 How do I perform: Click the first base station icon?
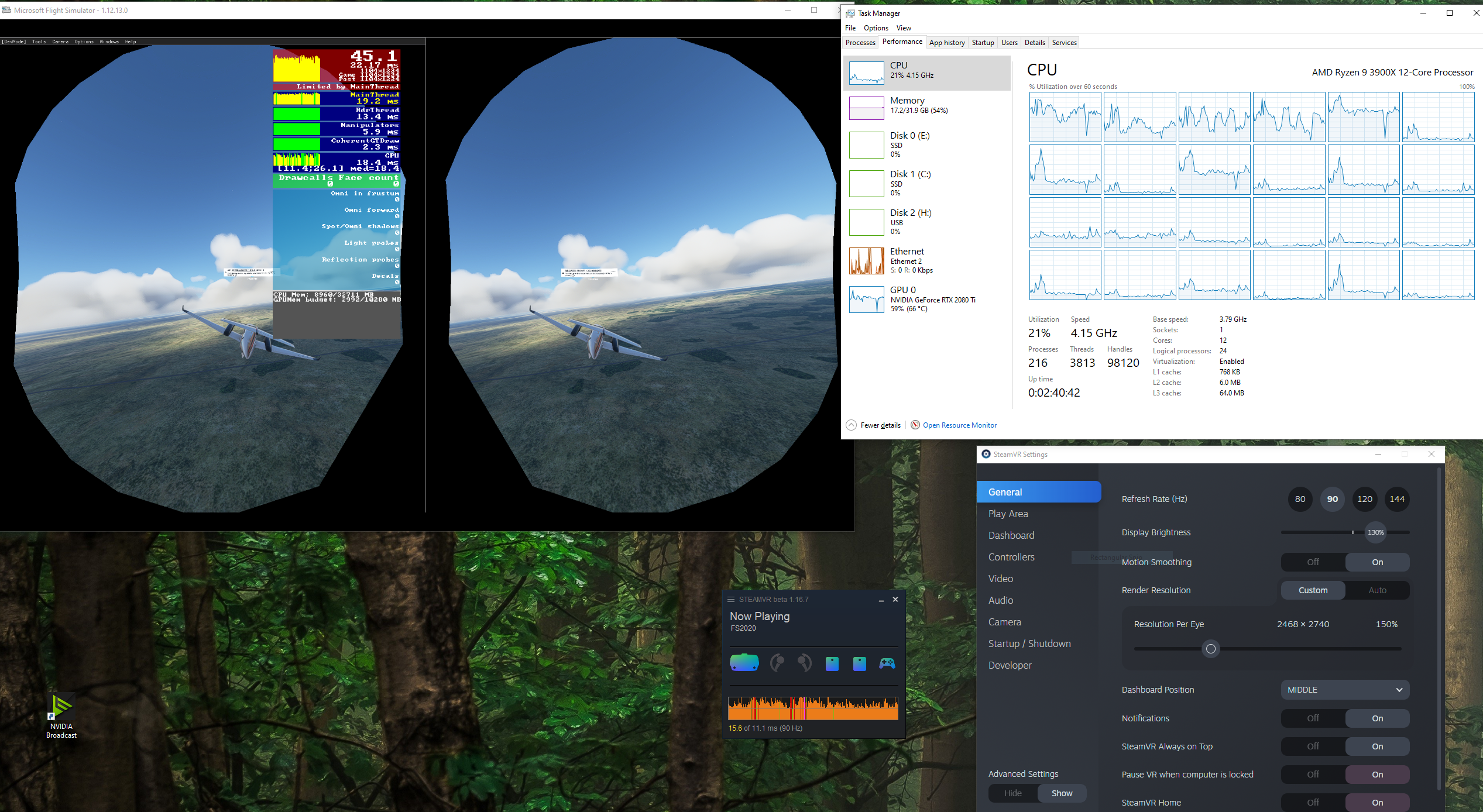(x=832, y=663)
